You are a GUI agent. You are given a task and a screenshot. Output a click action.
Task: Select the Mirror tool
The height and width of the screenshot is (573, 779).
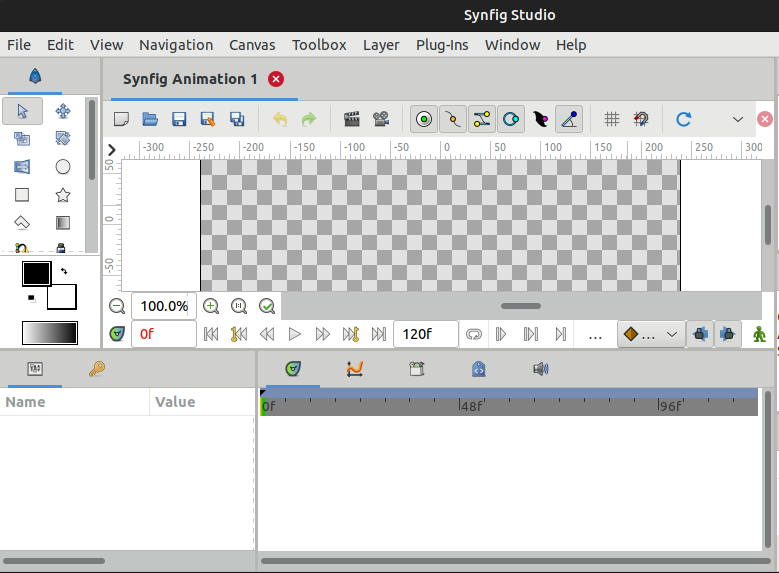(22, 166)
